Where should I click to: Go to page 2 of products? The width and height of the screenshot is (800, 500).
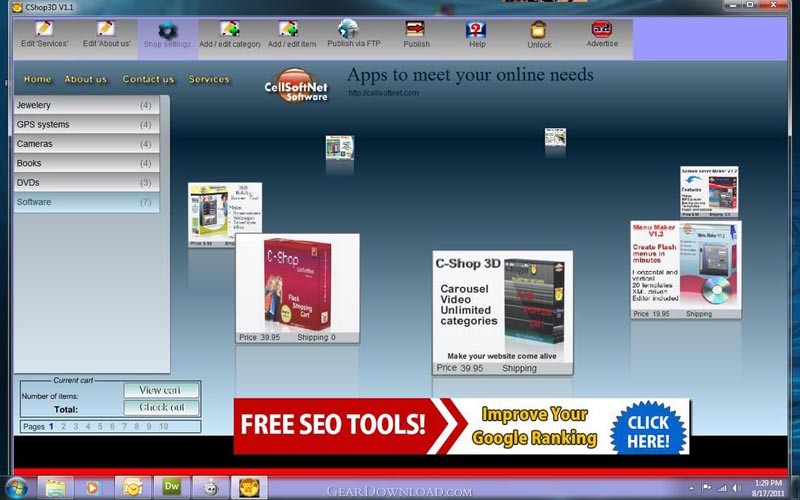click(63, 427)
